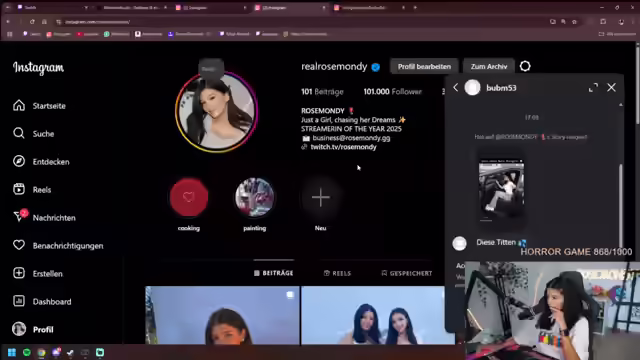Open the Suche search icon
Image resolution: width=640 pixels, height=360 pixels.
(19, 133)
